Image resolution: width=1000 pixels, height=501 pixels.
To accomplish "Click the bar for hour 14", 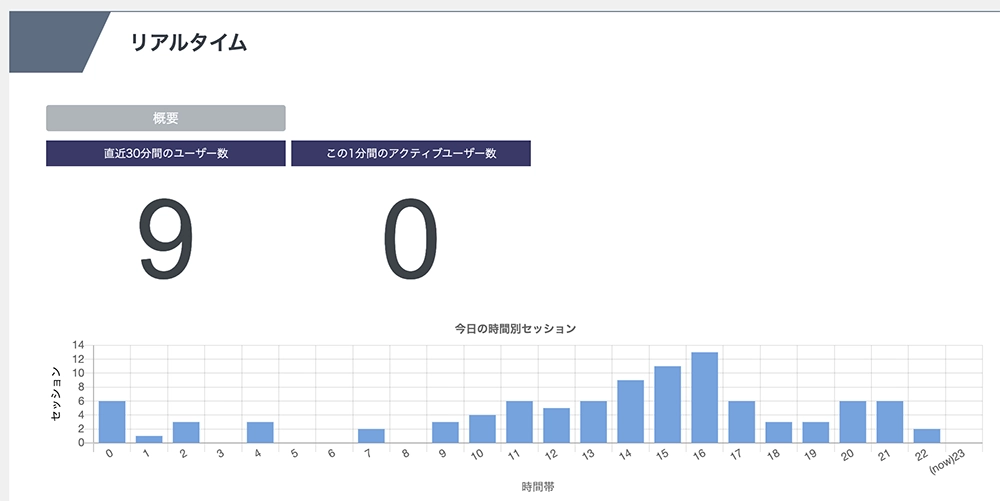I will [x=630, y=411].
